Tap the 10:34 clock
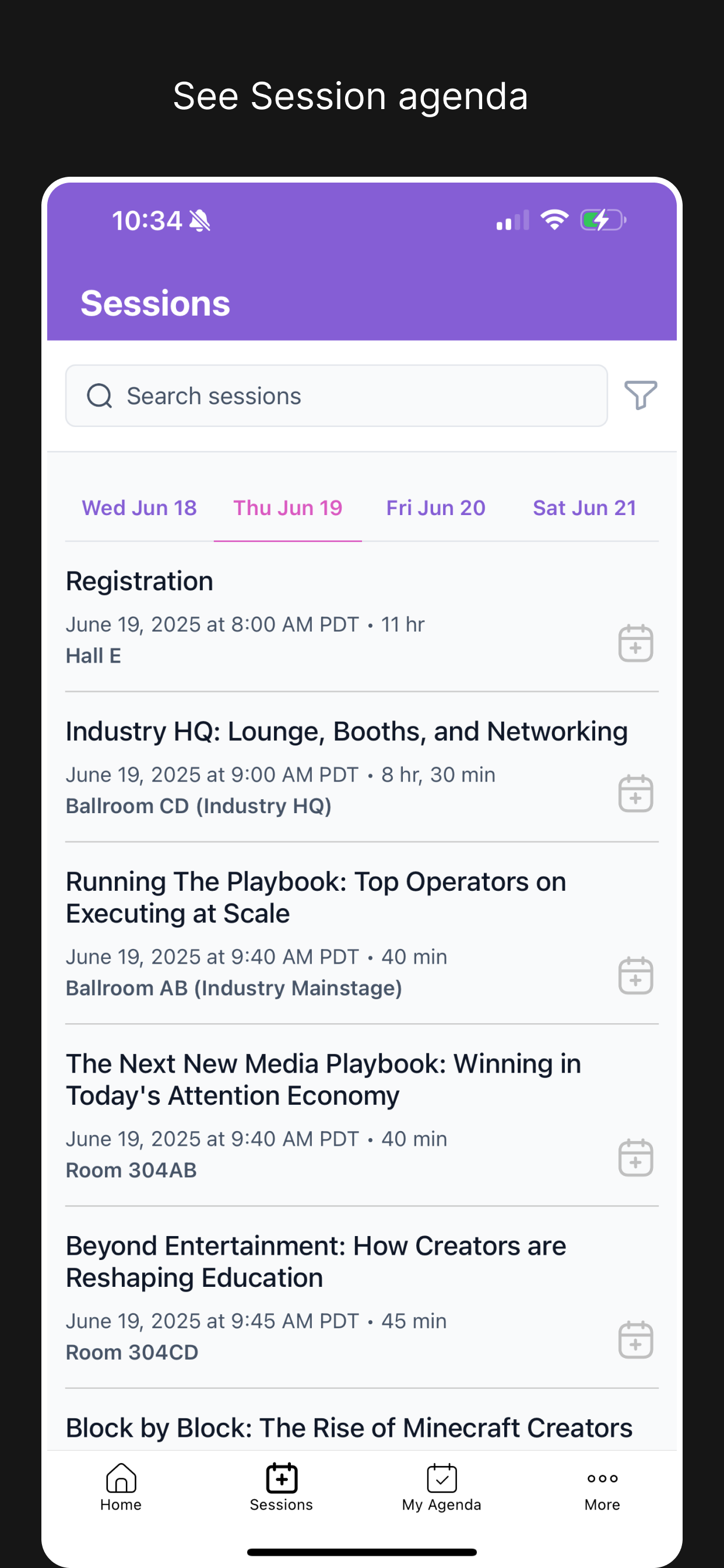 [147, 220]
